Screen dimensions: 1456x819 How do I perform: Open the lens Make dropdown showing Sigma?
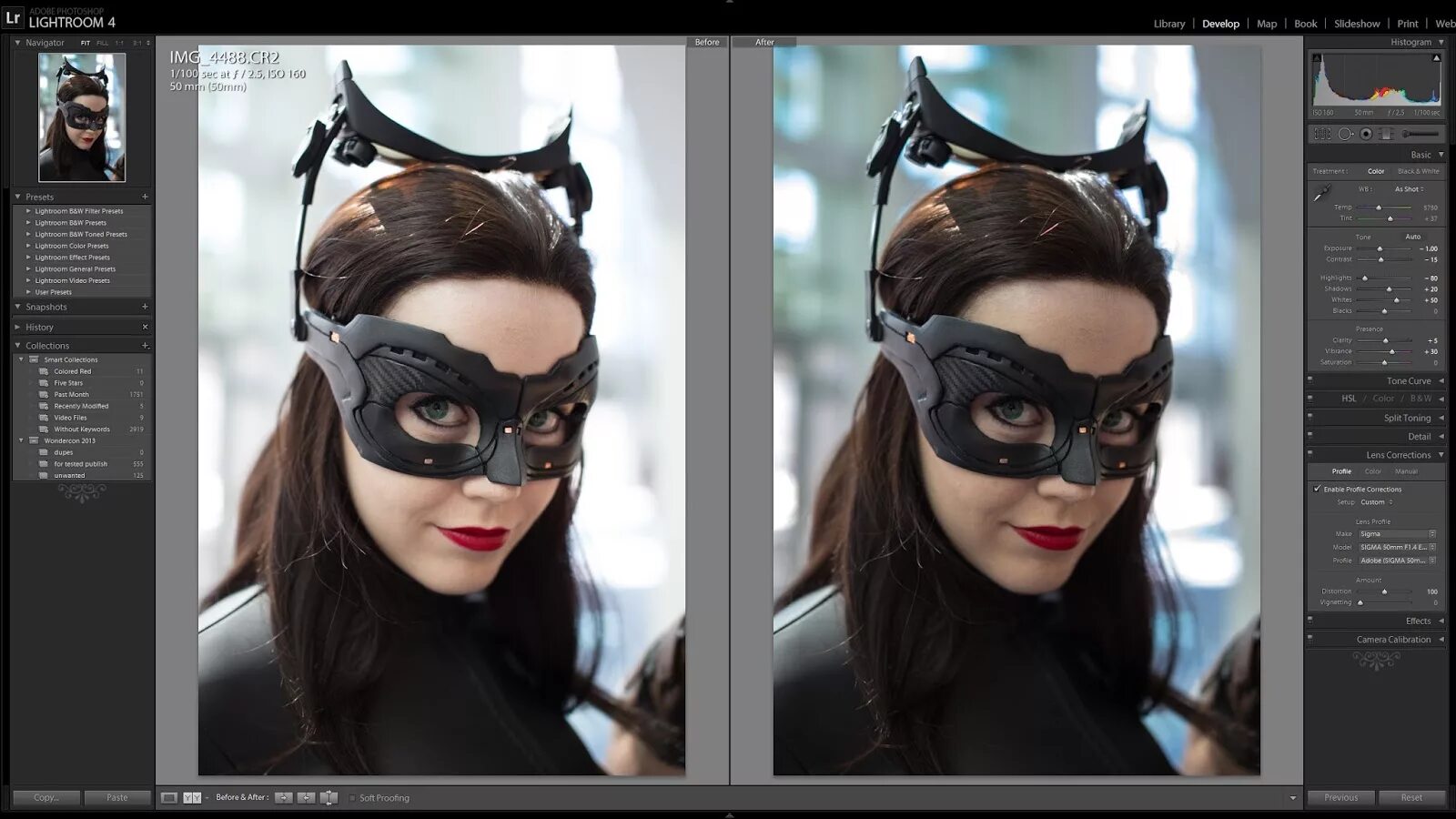click(1397, 534)
